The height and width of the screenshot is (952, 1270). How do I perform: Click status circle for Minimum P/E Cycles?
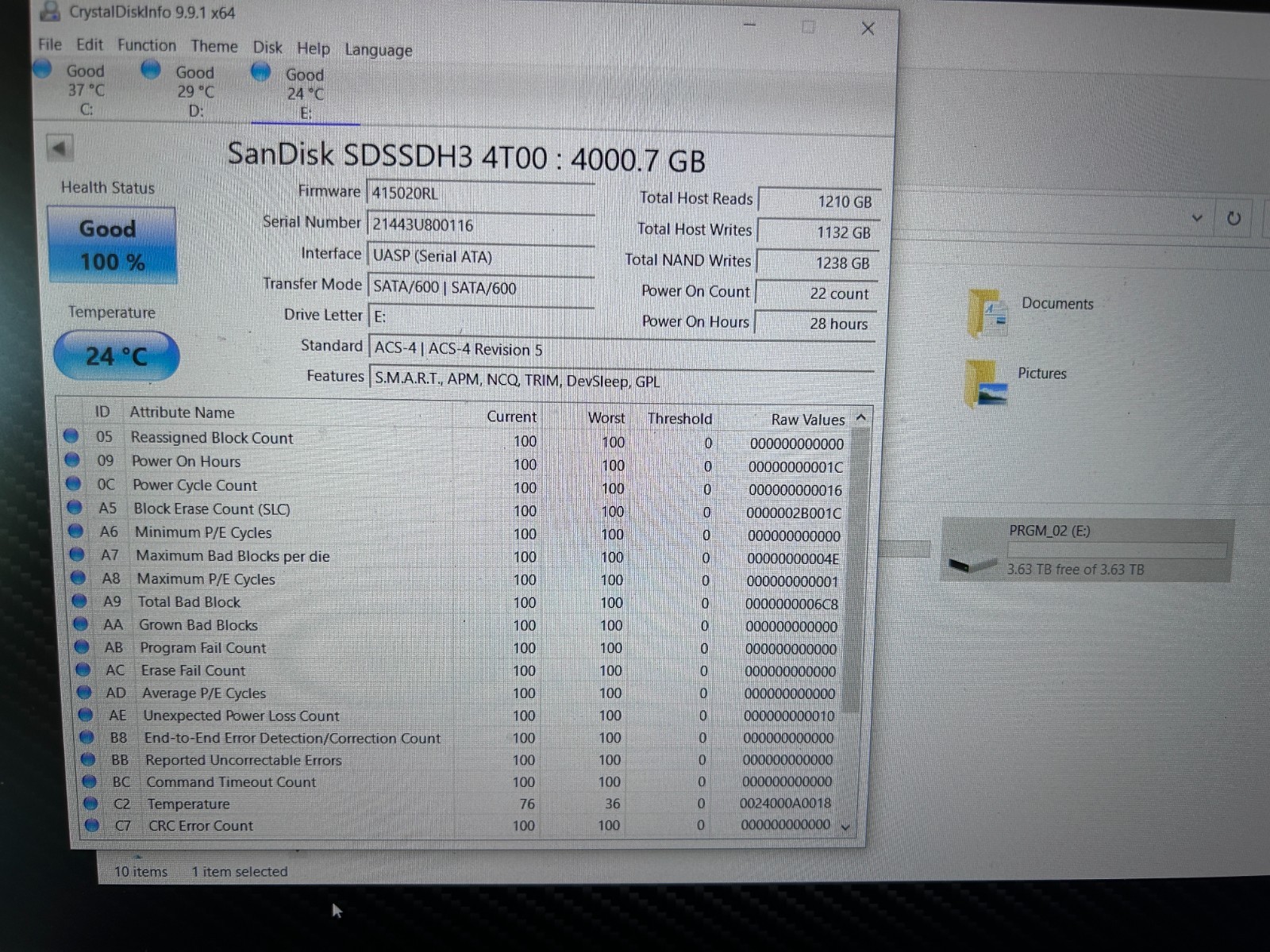pos(75,531)
